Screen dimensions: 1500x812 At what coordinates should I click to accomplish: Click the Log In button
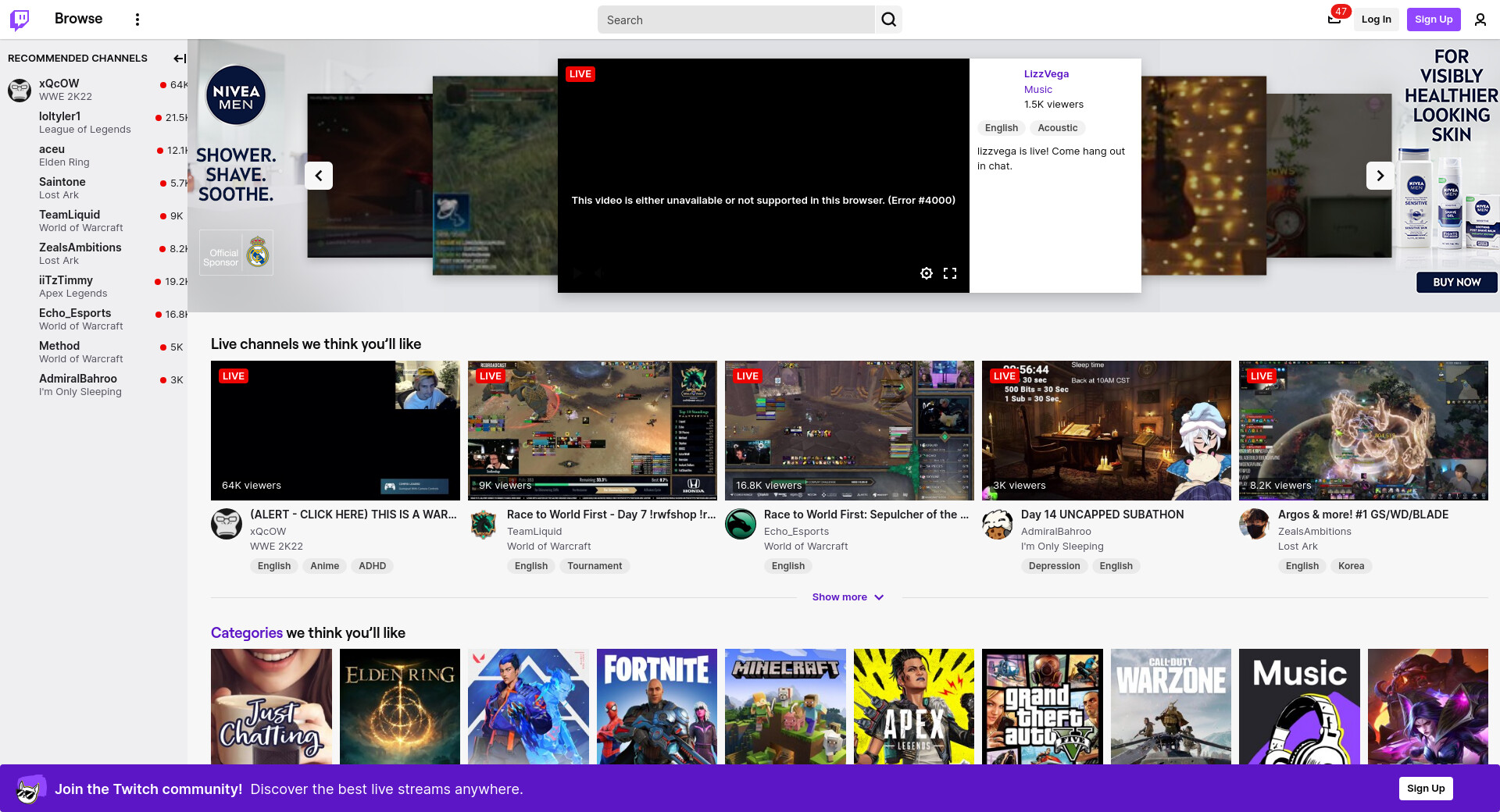[x=1376, y=20]
